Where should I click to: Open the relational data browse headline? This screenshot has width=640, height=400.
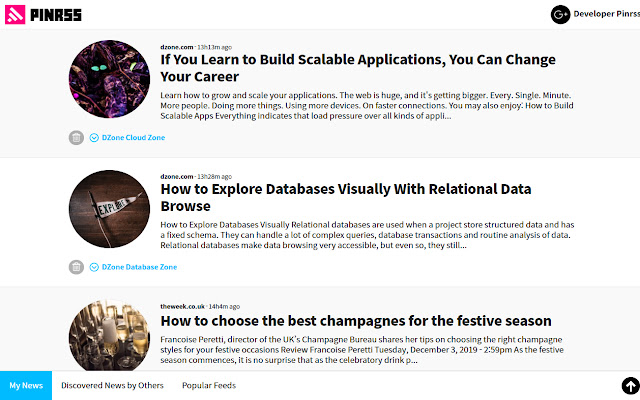click(x=345, y=197)
